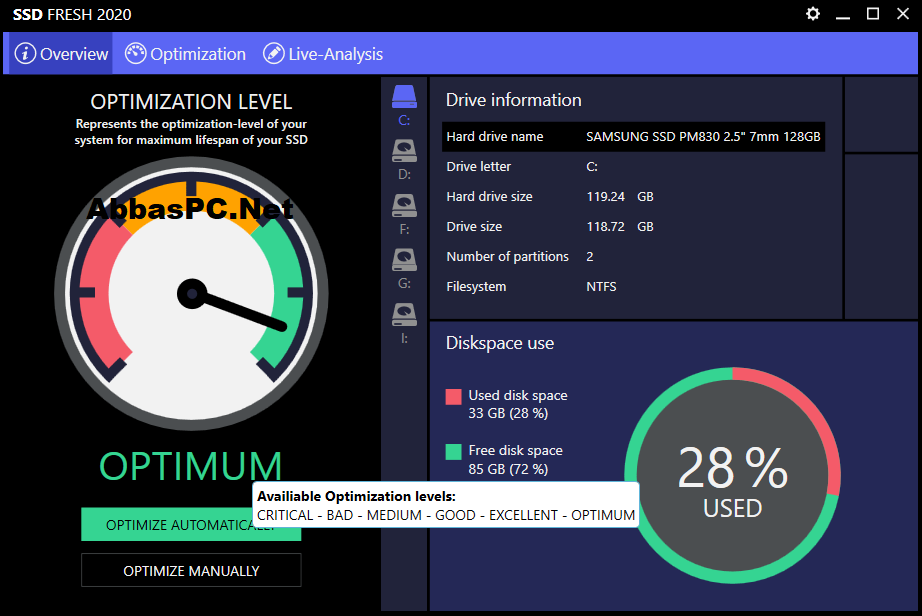The height and width of the screenshot is (616, 922).
Task: Click the Optimization gauge icon
Action: pos(135,53)
